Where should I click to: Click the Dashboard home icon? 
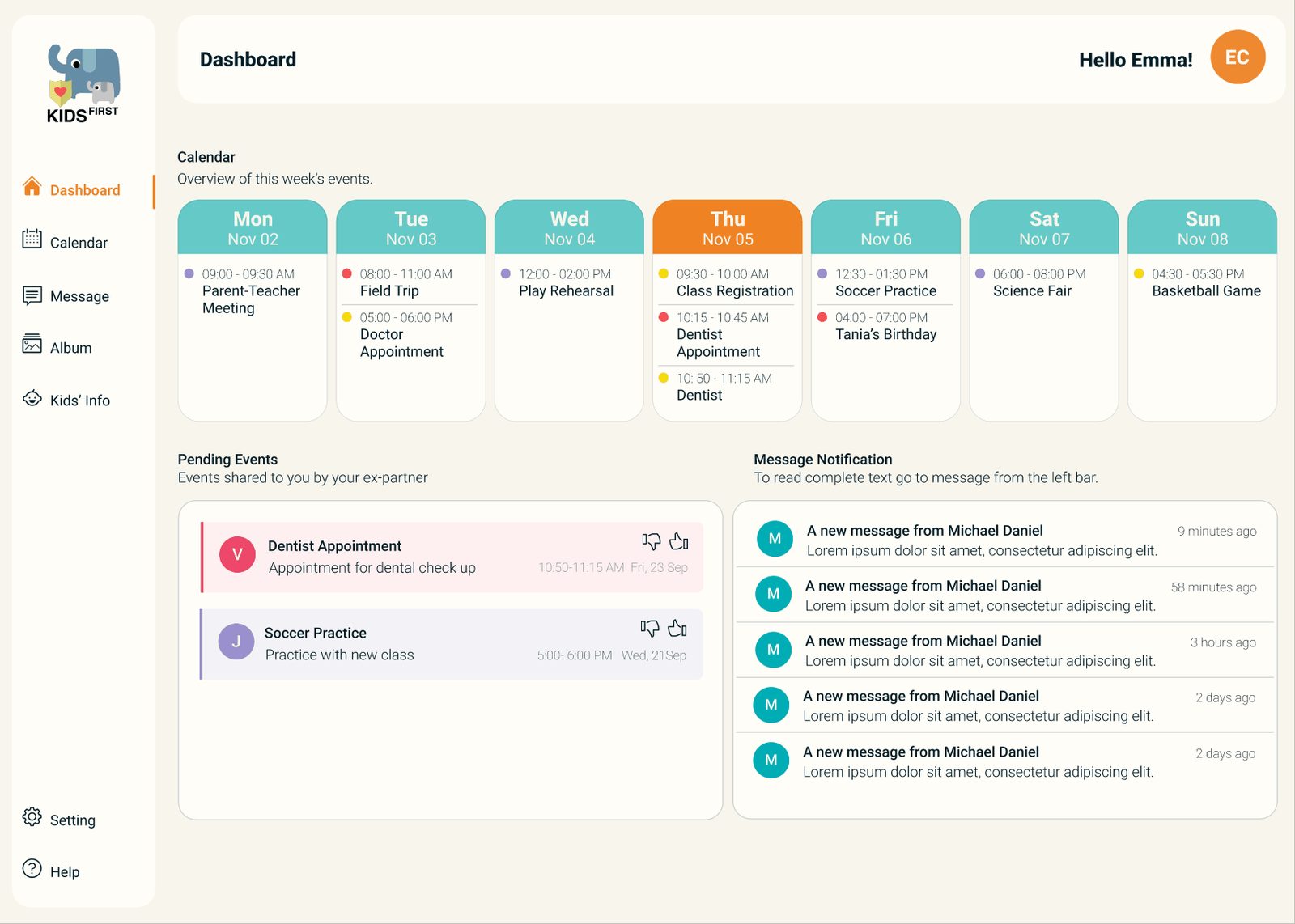click(32, 187)
